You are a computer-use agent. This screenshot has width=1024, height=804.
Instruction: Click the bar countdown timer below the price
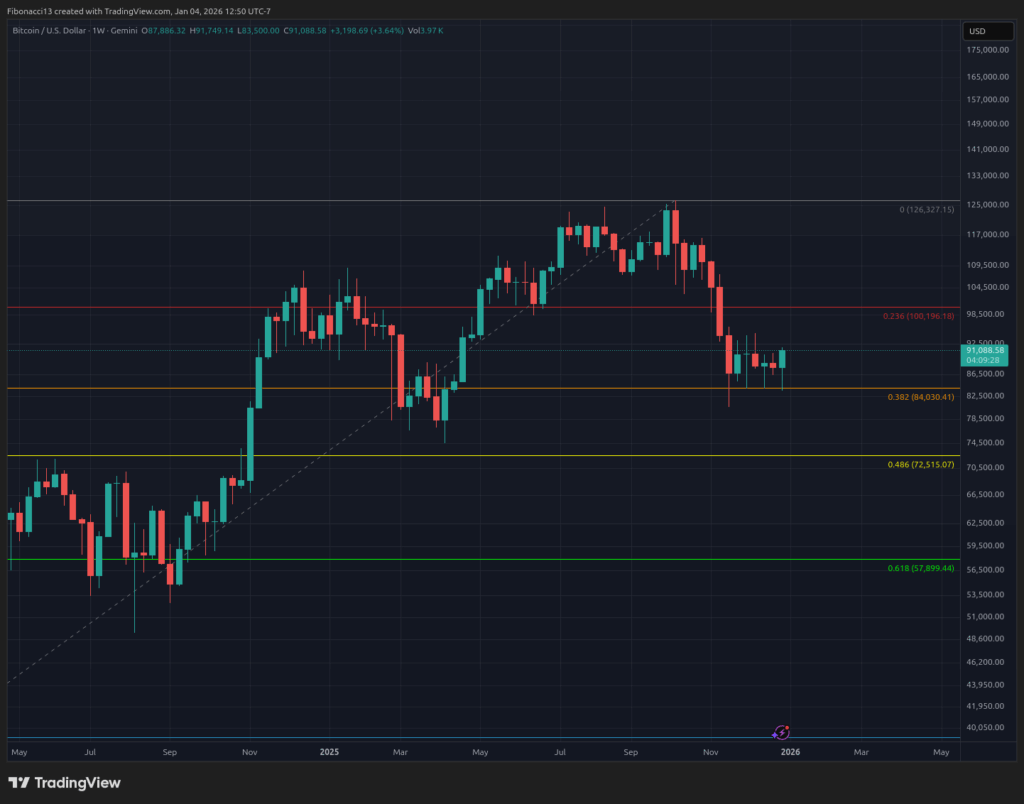click(x=984, y=361)
